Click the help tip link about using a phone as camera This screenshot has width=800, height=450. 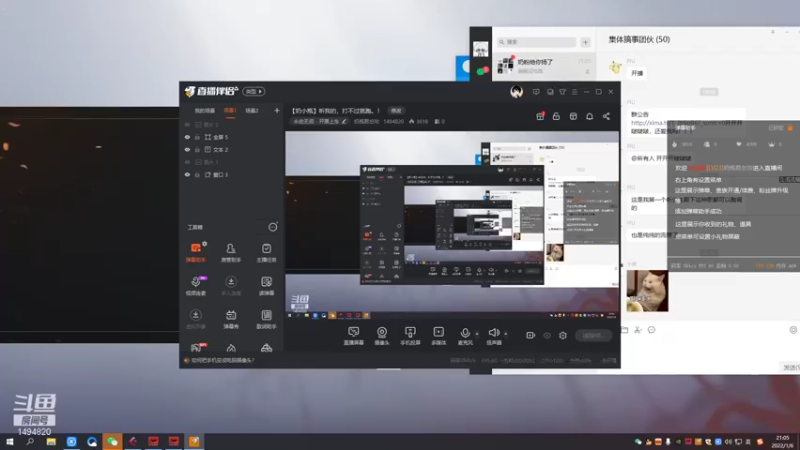tap(222, 360)
